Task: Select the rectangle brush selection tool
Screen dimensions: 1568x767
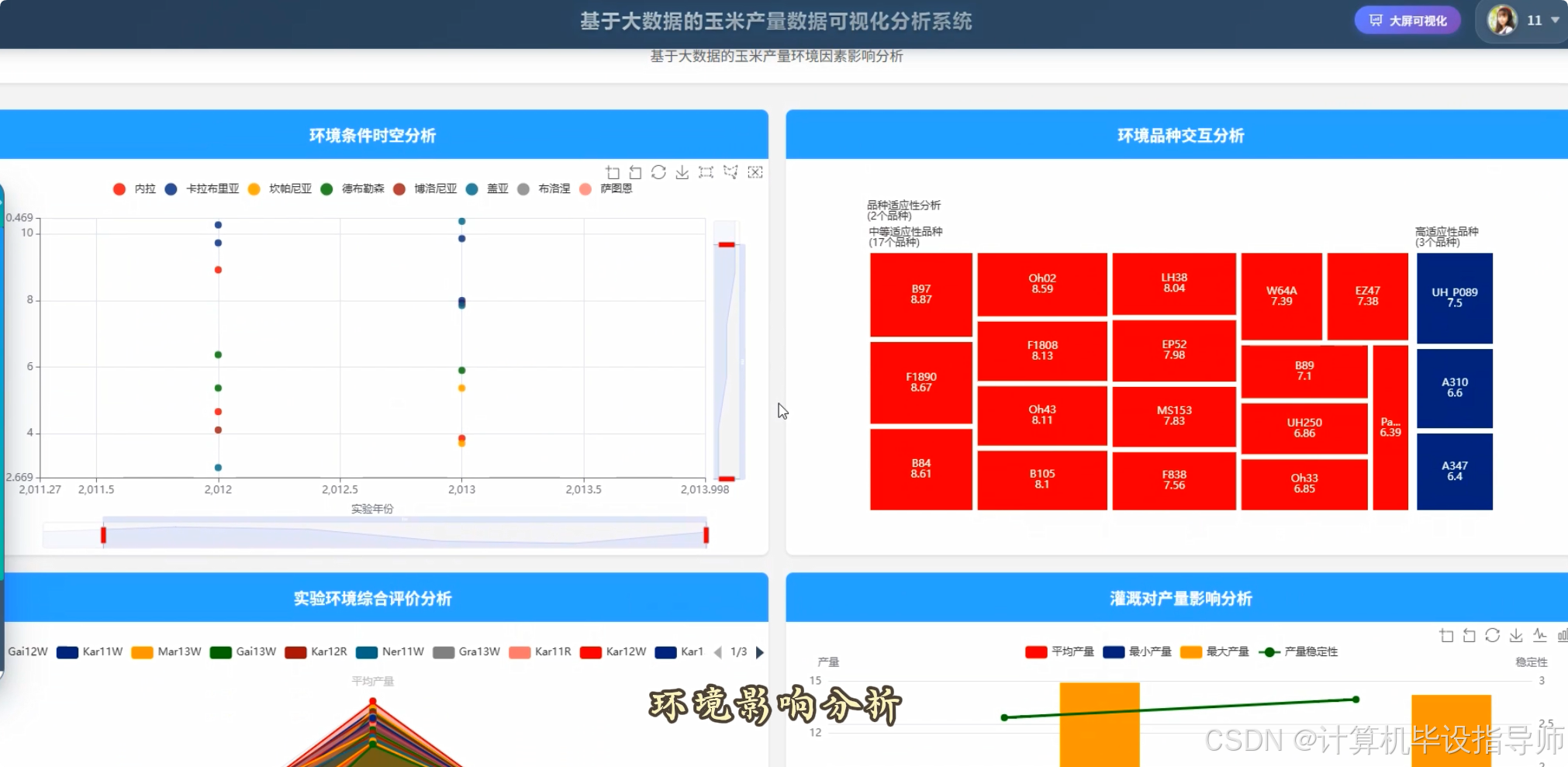Action: click(706, 172)
